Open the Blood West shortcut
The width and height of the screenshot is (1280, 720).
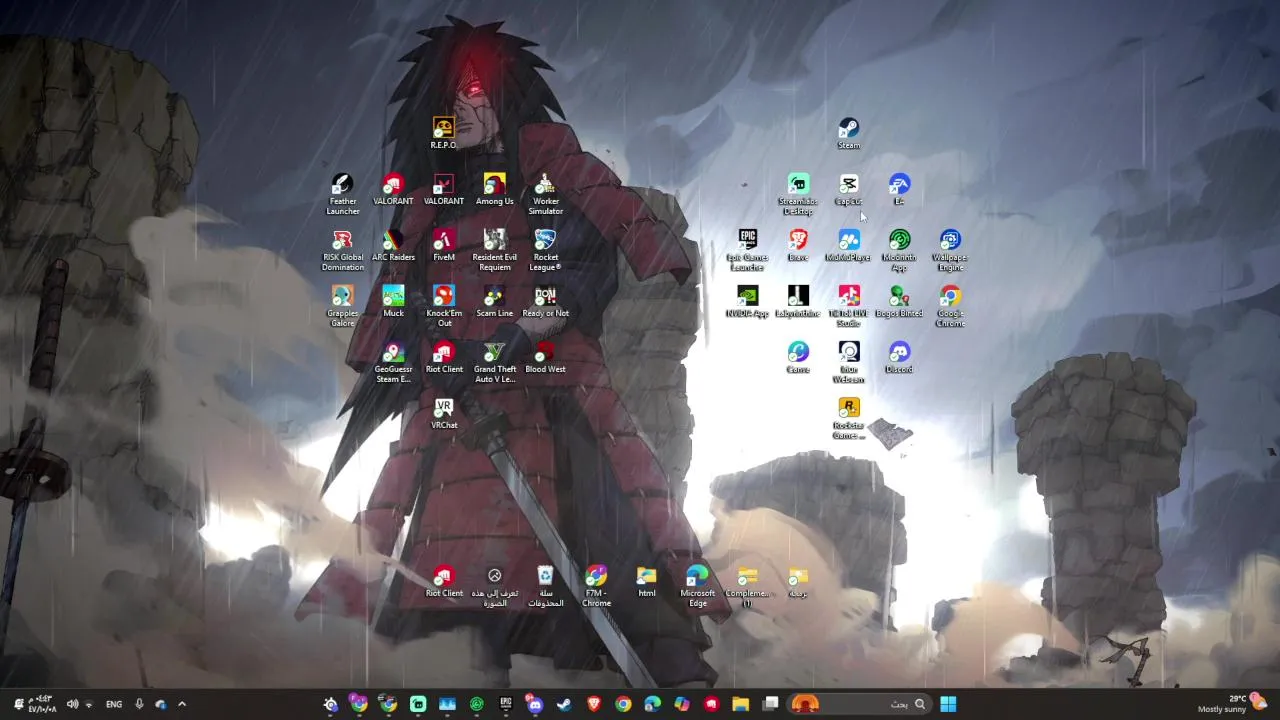[x=545, y=357]
